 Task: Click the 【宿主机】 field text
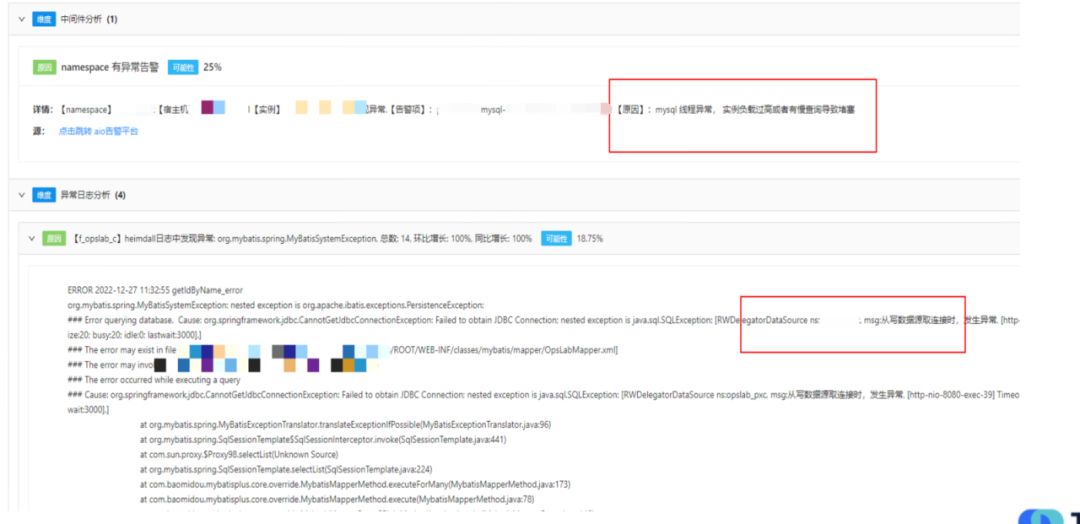tap(174, 109)
